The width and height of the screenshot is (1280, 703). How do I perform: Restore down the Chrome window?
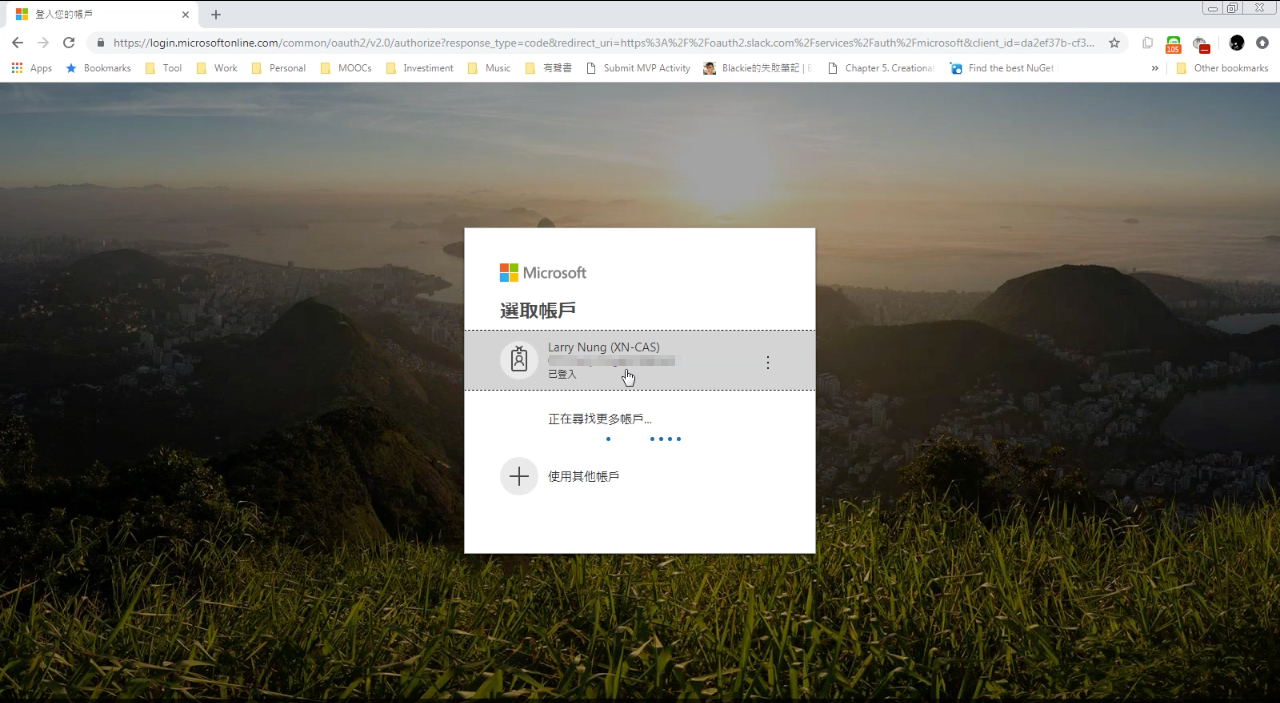click(1232, 8)
